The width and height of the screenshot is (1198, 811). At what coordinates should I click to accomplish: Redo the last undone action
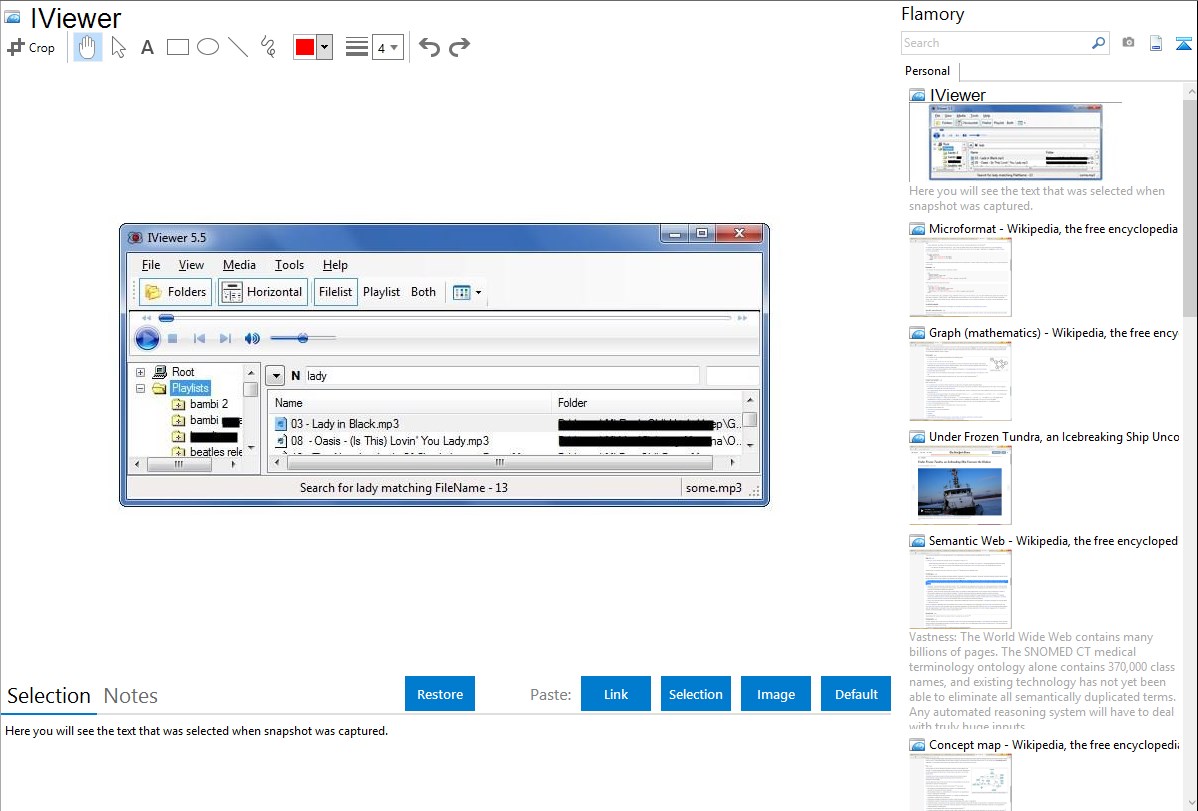(459, 47)
